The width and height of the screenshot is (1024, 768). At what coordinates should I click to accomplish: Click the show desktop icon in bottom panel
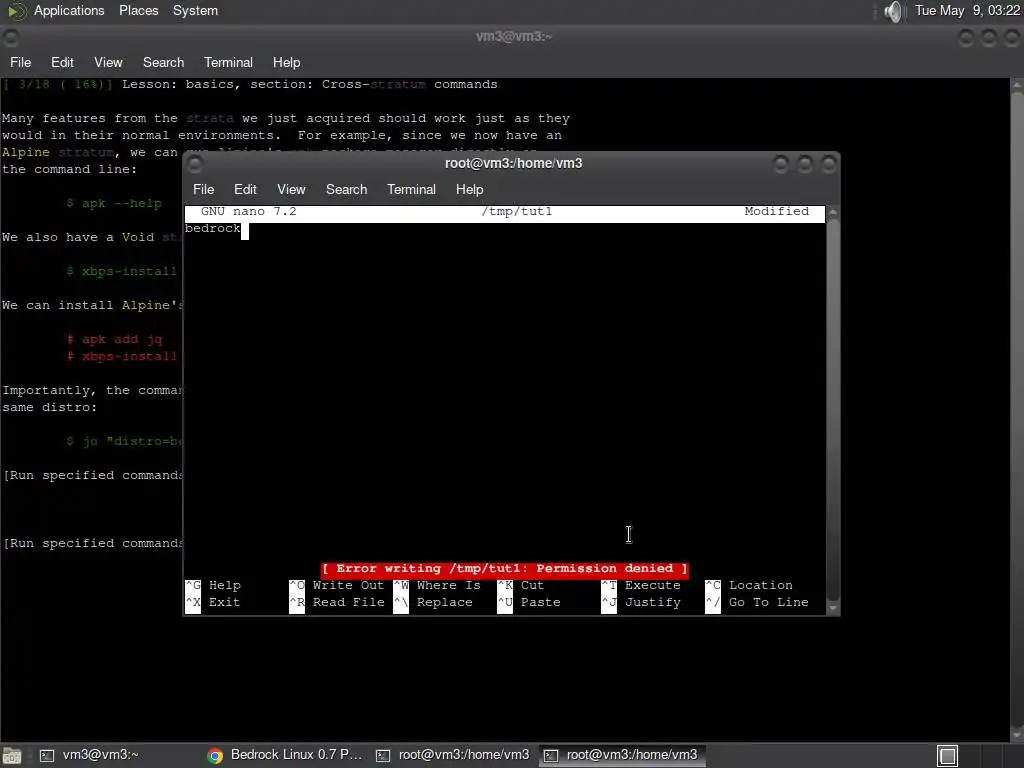[12, 756]
